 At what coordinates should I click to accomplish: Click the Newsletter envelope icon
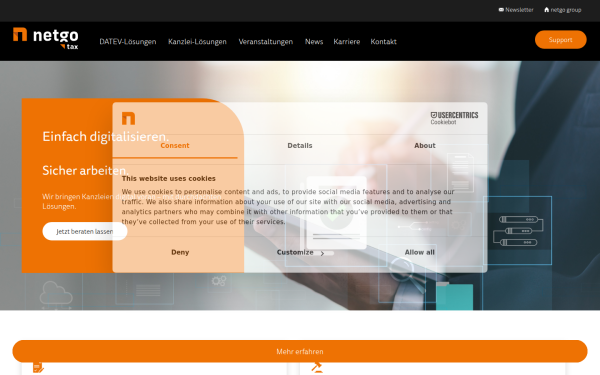coord(501,10)
